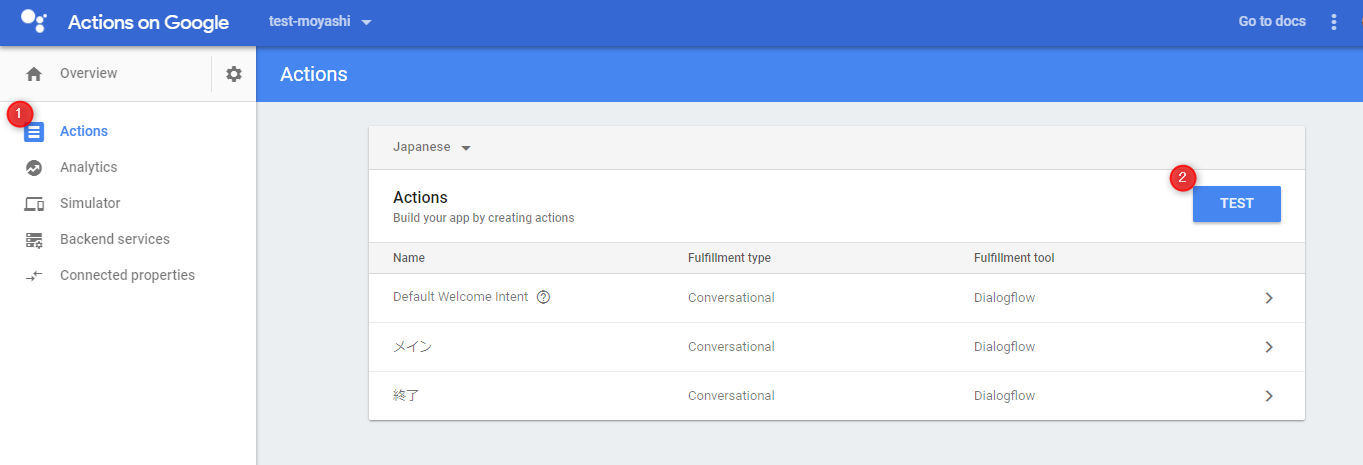This screenshot has width=1363, height=465.
Task: Open the settings gear icon
Action: 234,74
